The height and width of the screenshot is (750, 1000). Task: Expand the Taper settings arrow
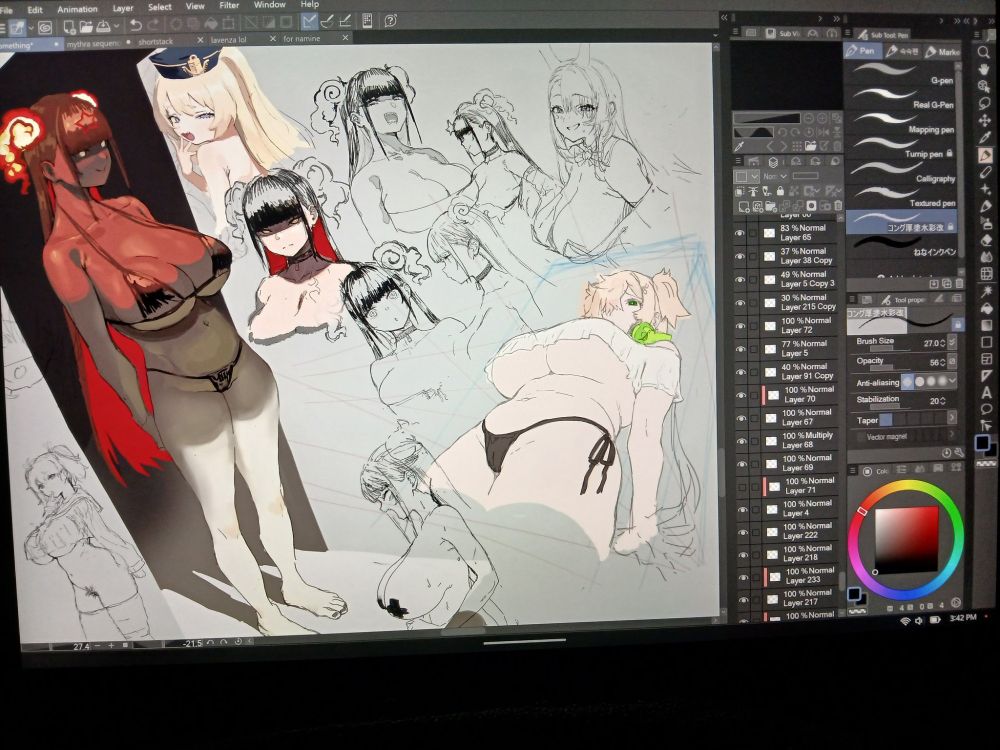pos(952,417)
